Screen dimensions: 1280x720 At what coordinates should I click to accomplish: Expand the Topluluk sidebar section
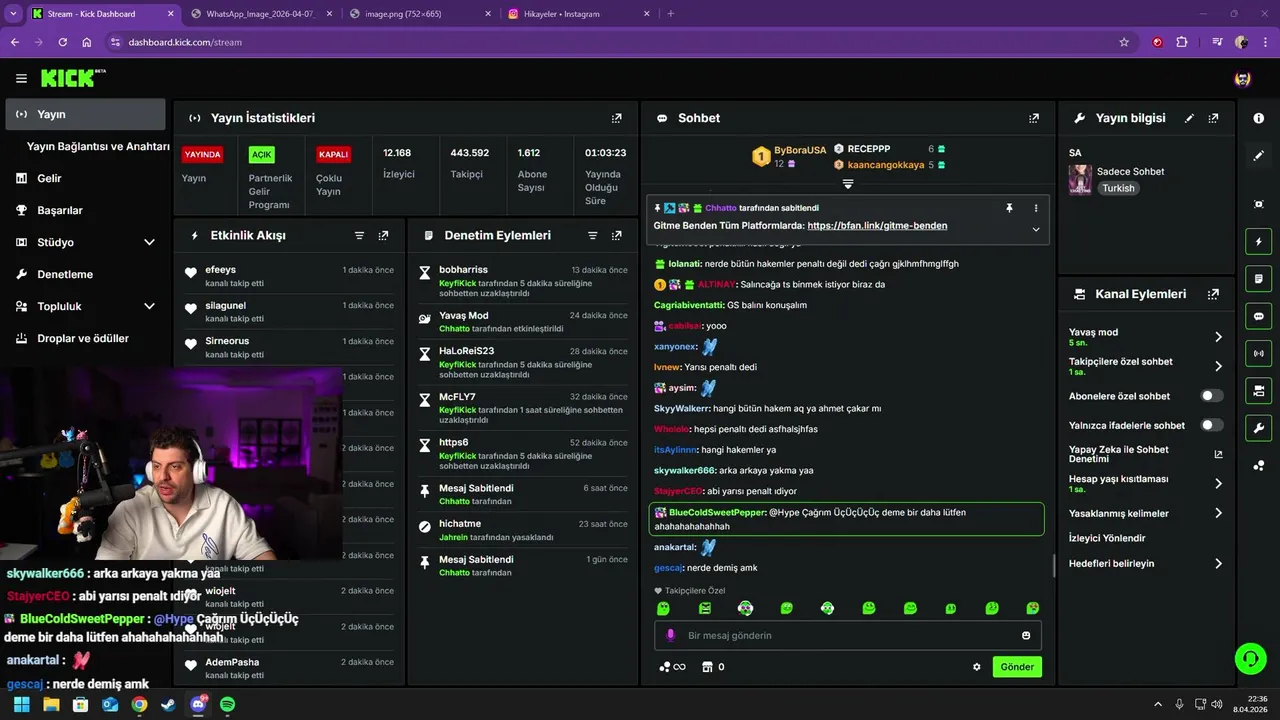coord(149,306)
